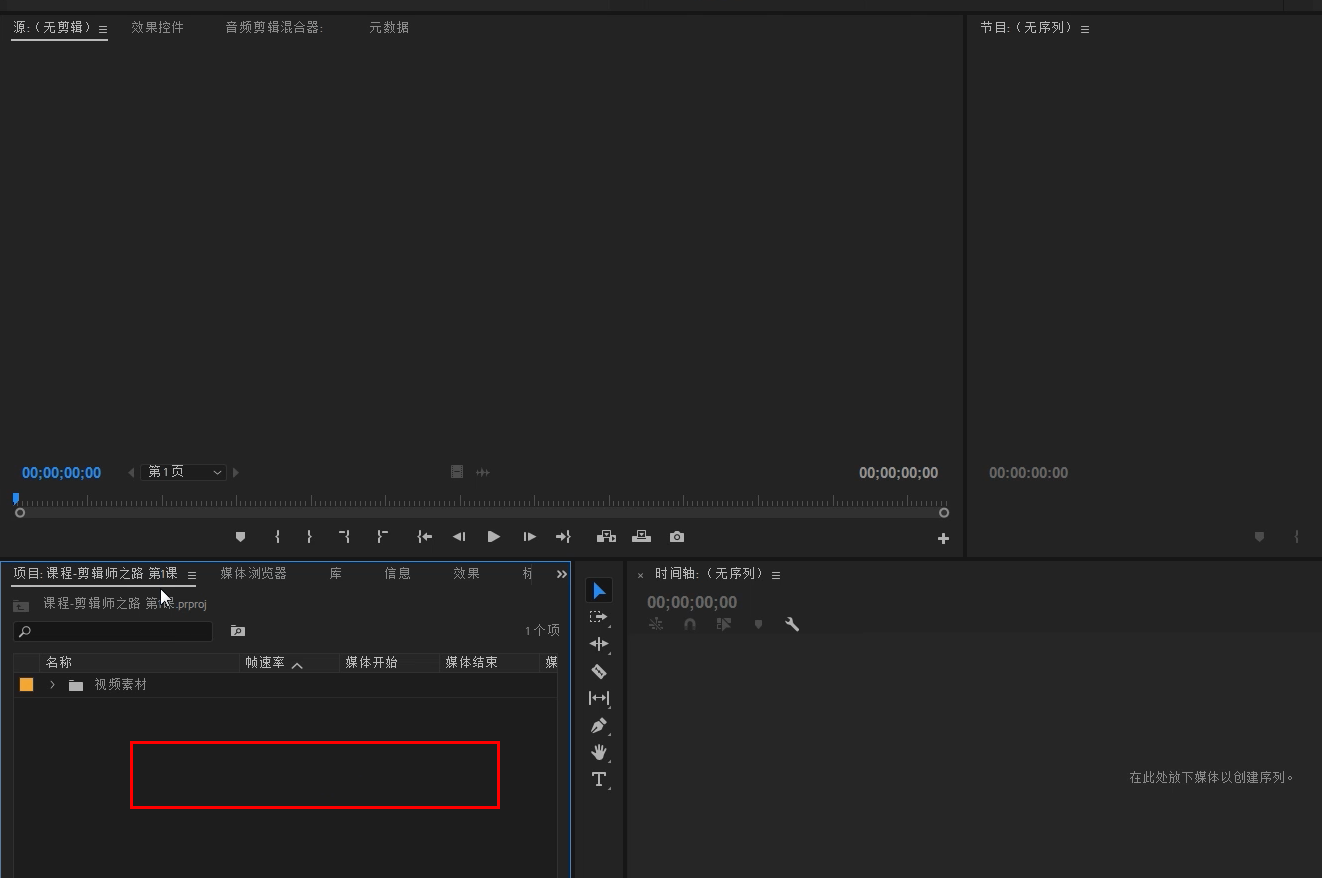
Task: Switch to the 库 tab
Action: click(336, 573)
